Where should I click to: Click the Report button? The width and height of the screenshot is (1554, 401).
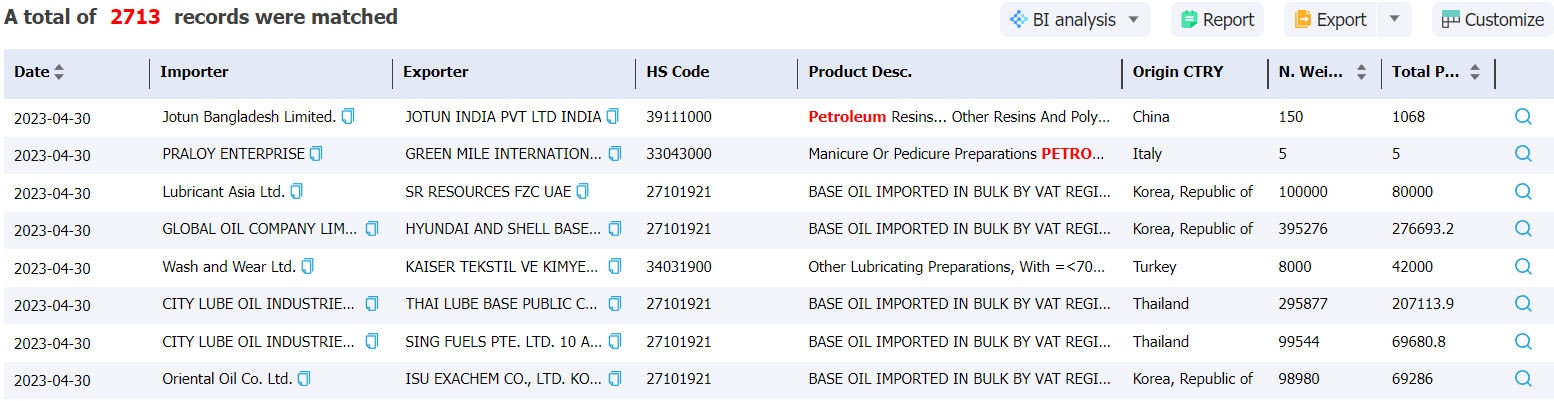(1217, 20)
